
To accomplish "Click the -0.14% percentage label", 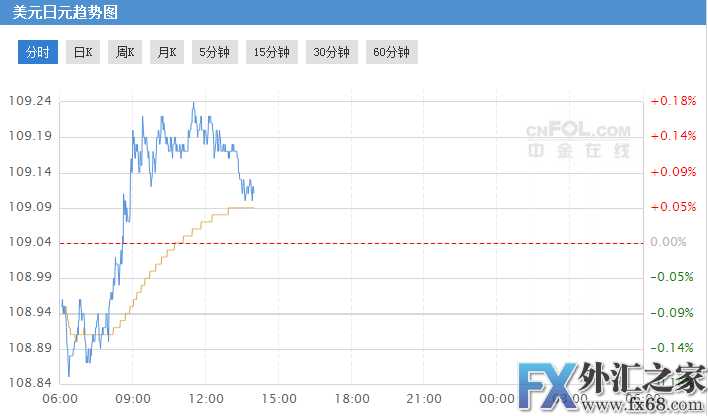I will coord(673,347).
